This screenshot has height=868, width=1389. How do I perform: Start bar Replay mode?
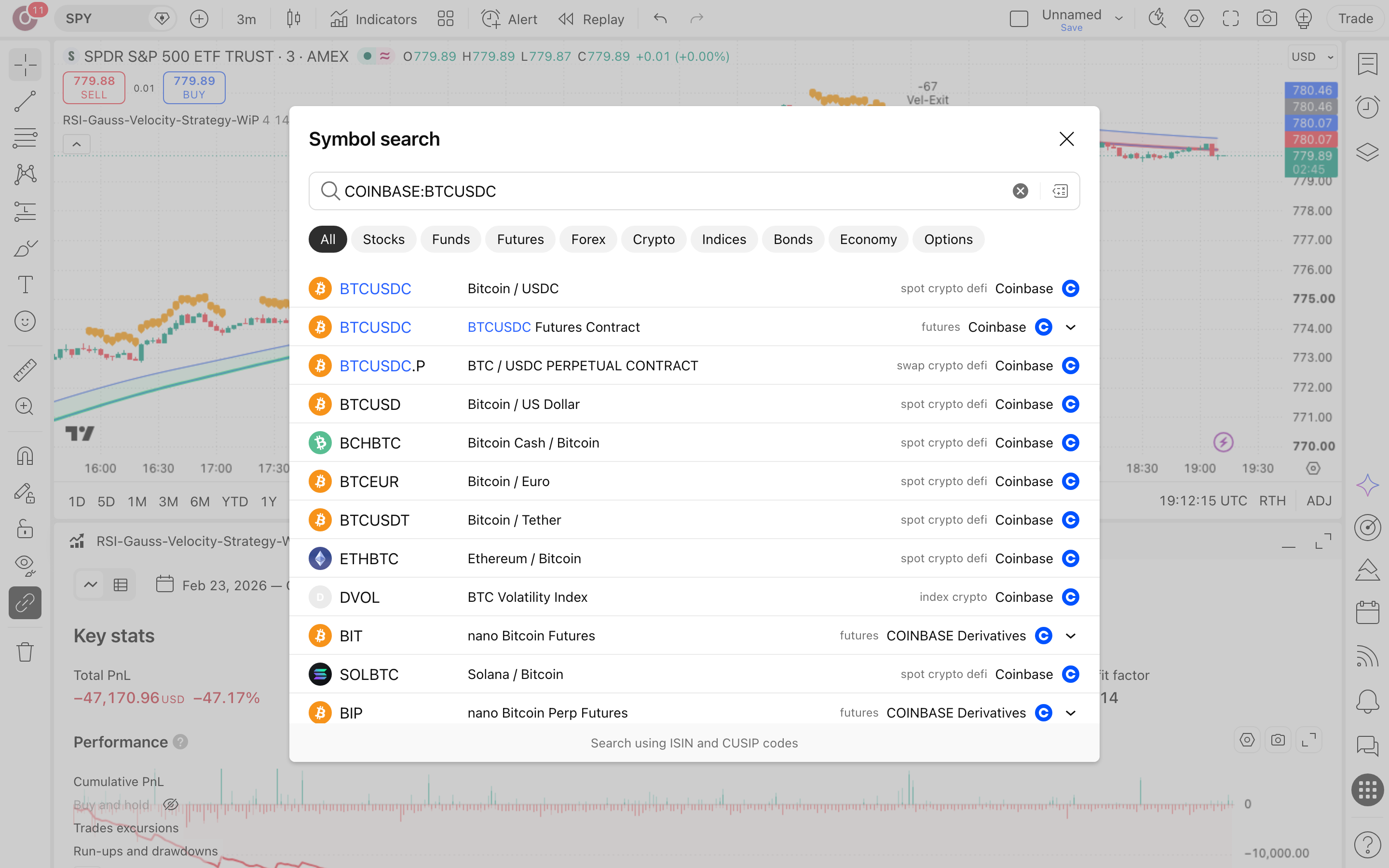[x=591, y=19]
